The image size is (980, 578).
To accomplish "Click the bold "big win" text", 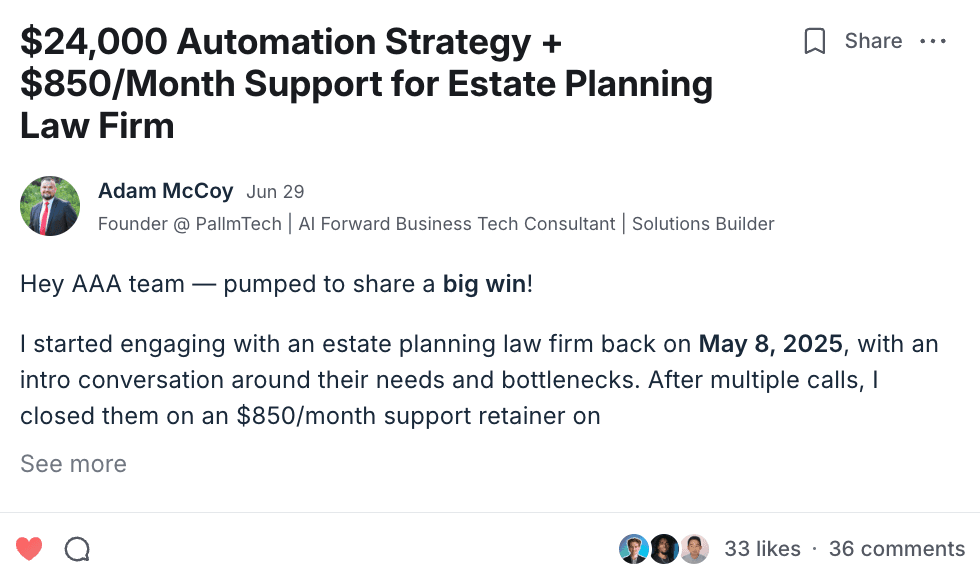I will tap(484, 284).
